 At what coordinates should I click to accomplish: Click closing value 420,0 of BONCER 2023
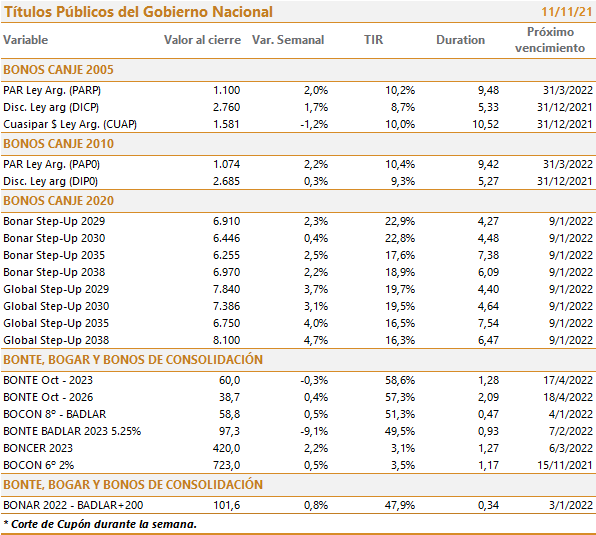(x=227, y=448)
